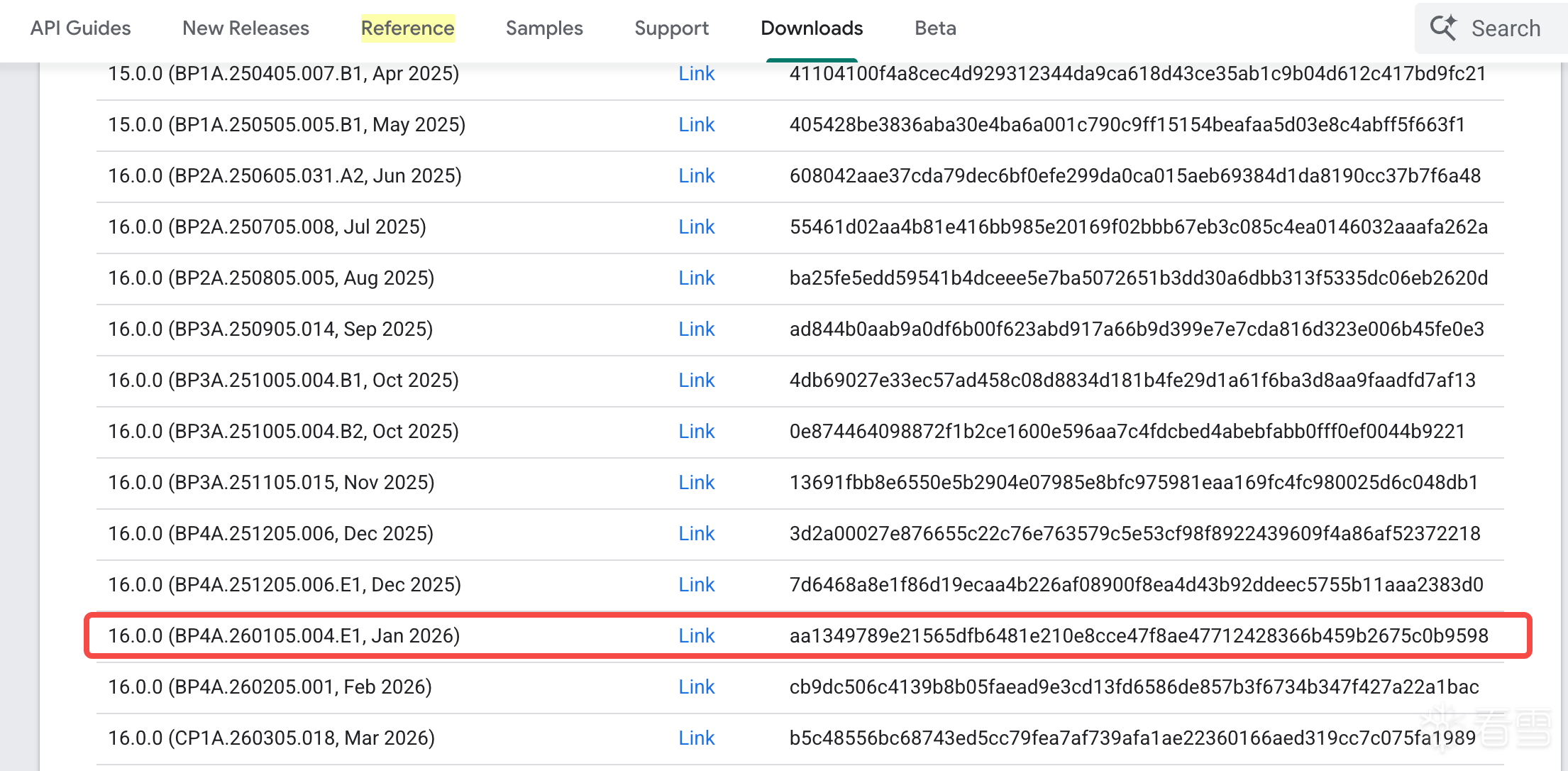Open the Beta tab
This screenshot has height=771, width=1568.
[x=935, y=28]
